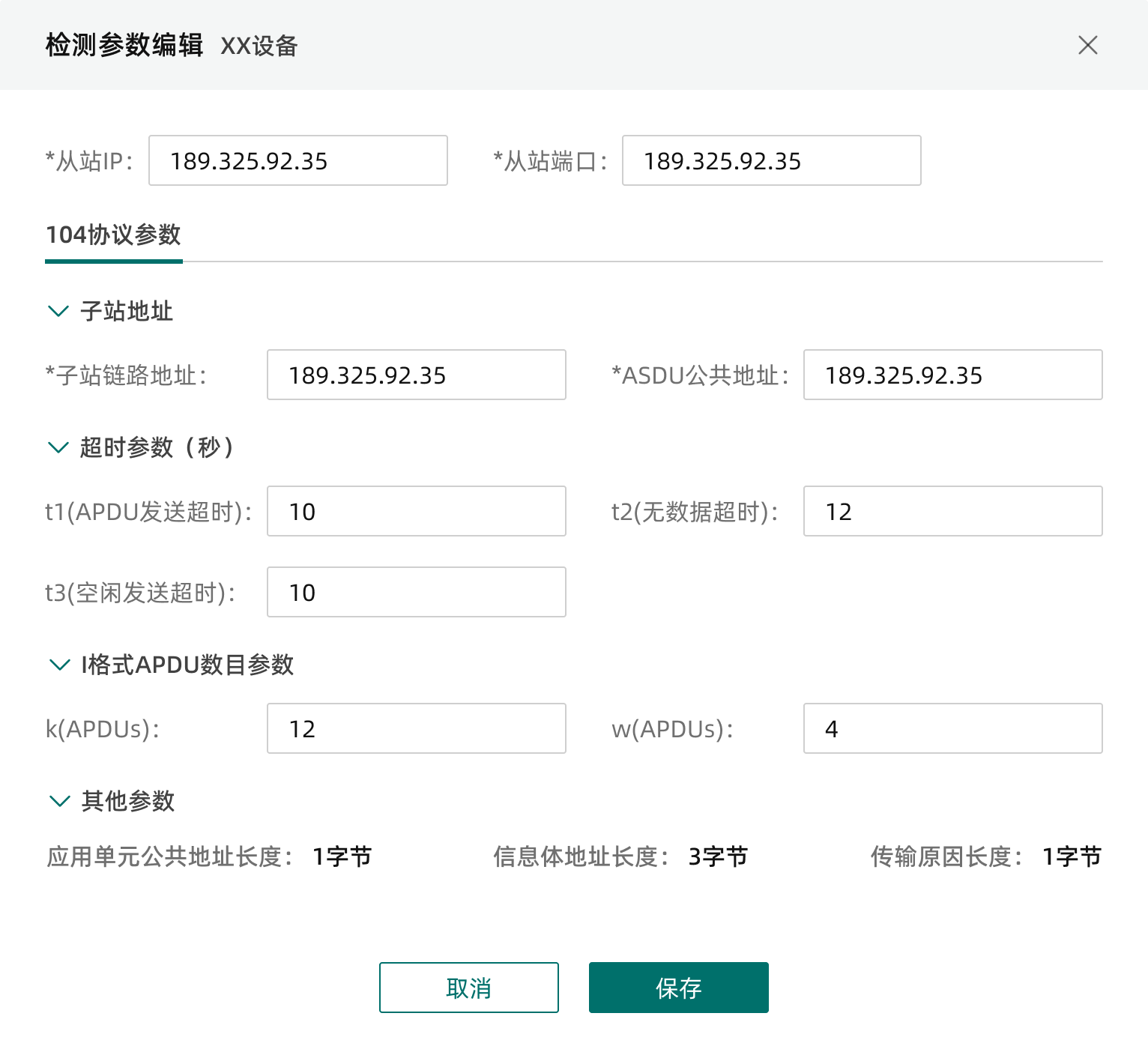Click the 从站IP input field
The width and height of the screenshot is (1148, 1058).
pos(298,160)
